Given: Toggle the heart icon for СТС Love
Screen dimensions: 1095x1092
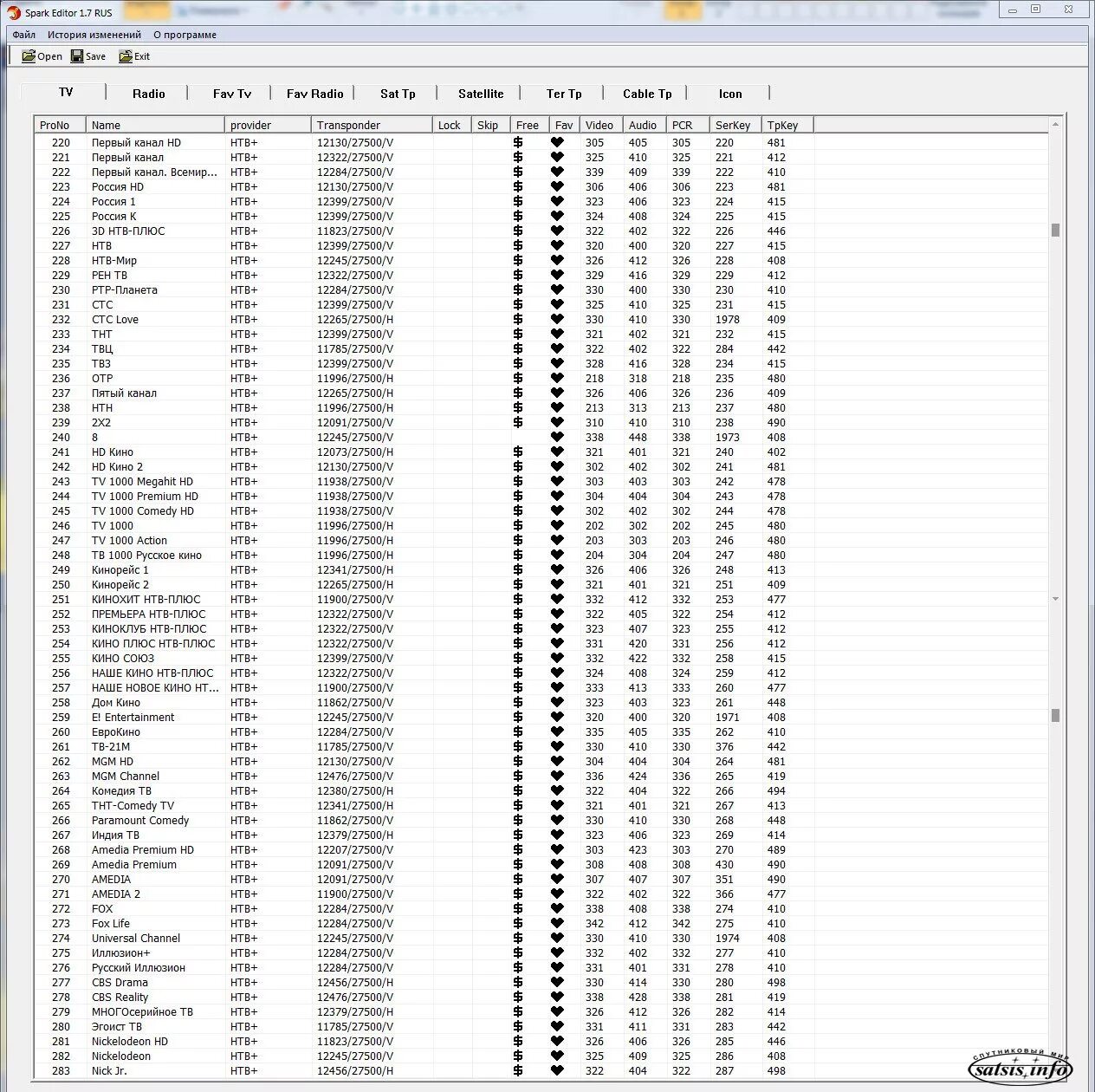Looking at the screenshot, I should click(x=557, y=319).
